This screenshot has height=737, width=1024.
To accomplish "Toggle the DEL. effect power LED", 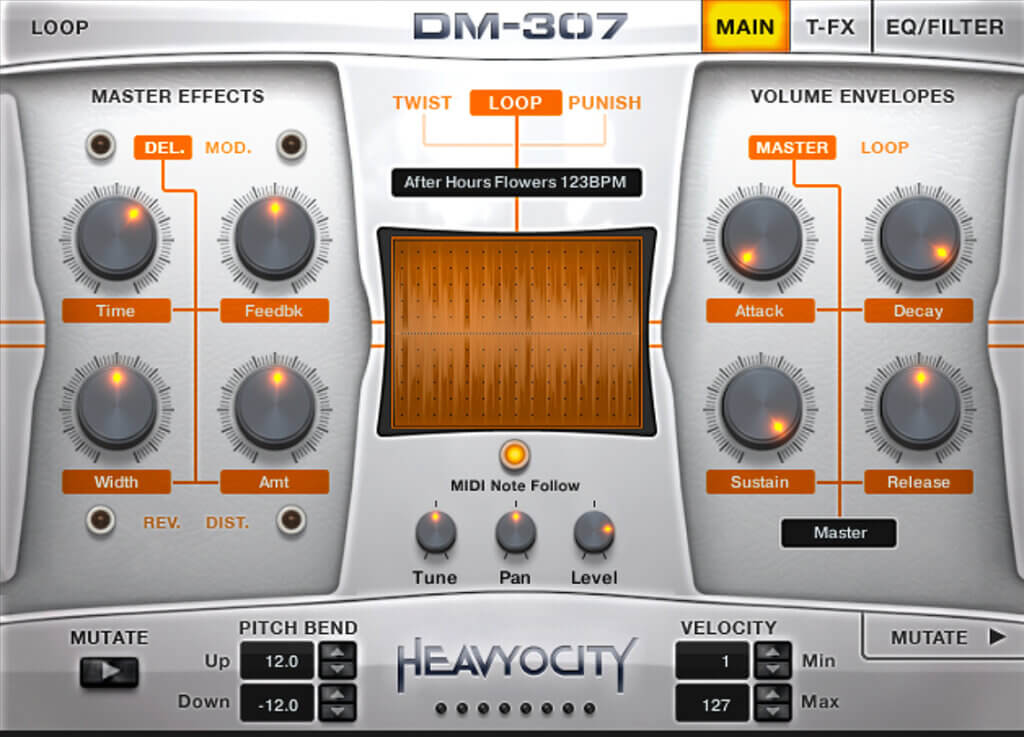I will (x=99, y=144).
